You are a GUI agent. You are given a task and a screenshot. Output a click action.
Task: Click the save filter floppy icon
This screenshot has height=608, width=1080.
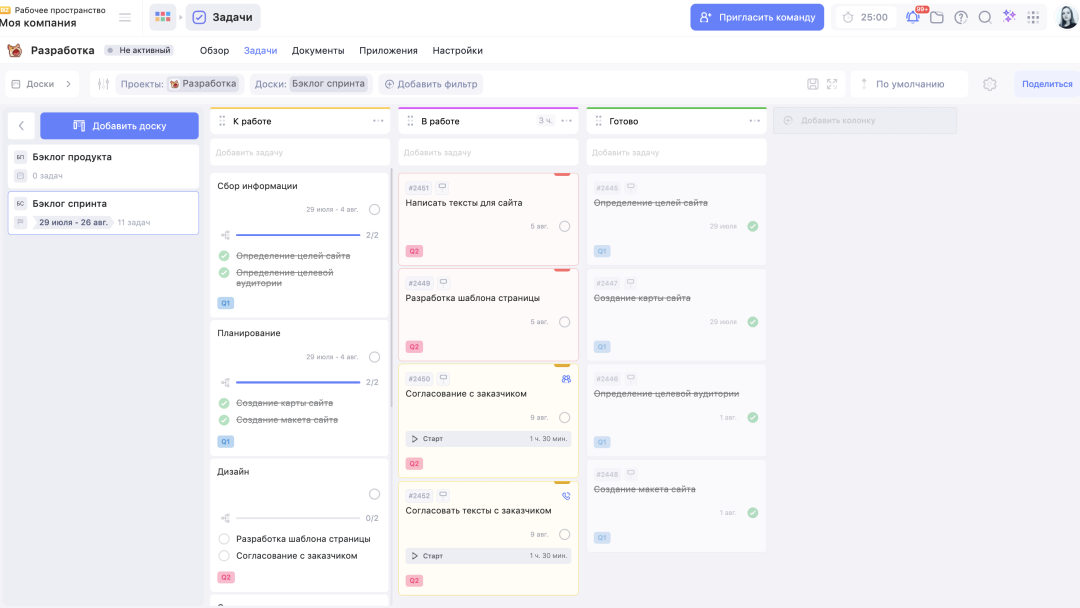tap(813, 84)
